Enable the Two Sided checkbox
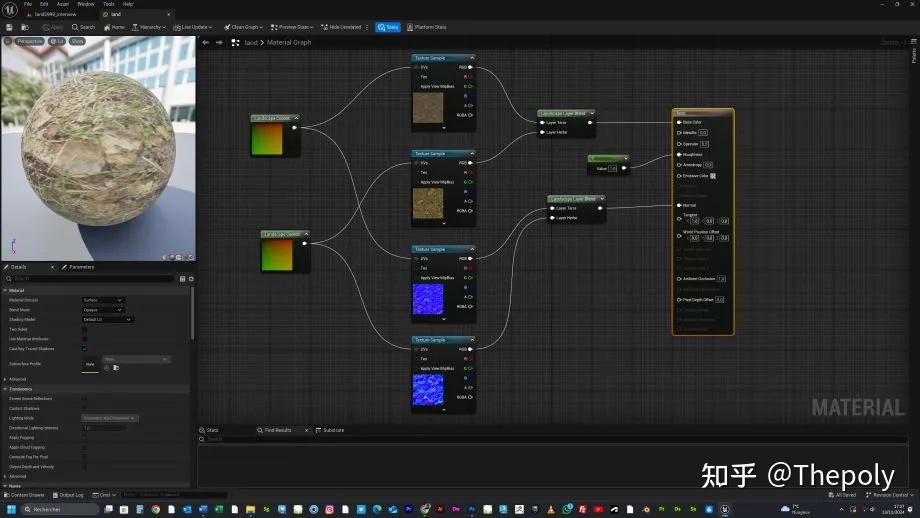 point(84,329)
